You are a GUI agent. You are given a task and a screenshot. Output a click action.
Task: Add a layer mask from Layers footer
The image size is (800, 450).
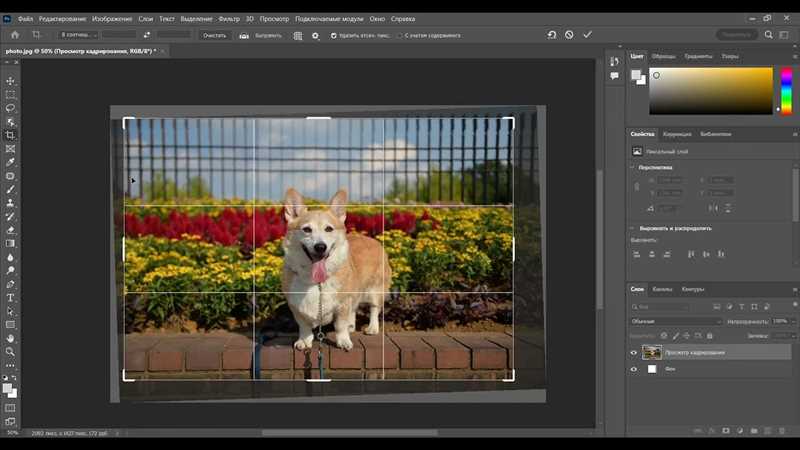click(x=726, y=431)
